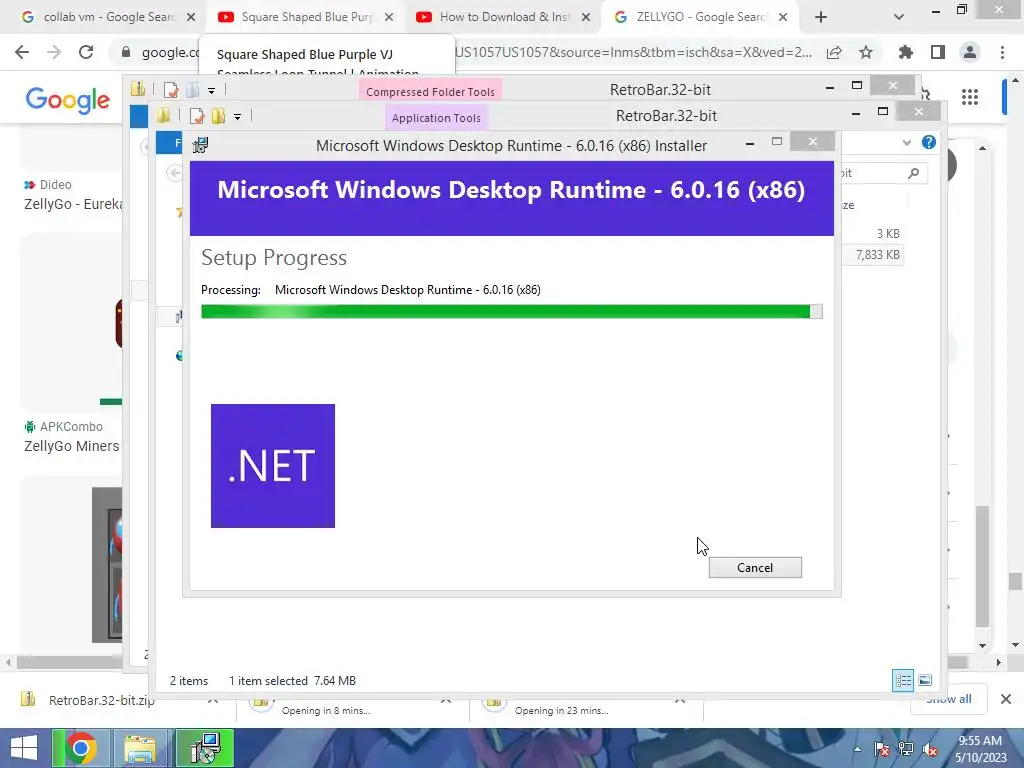Open Customize Quick Access dropdown in front RetroBar window

pyautogui.click(x=238, y=117)
